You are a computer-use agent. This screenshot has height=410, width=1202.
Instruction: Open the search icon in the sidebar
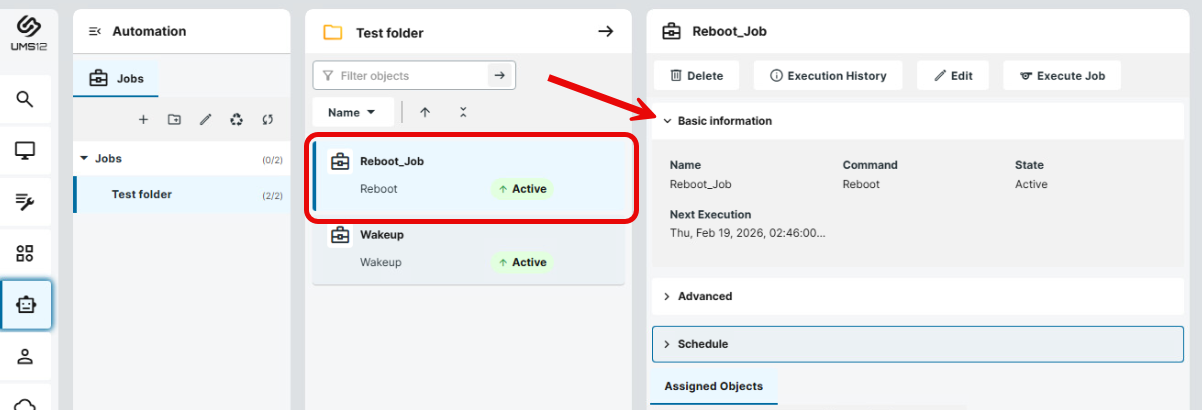[x=25, y=98]
